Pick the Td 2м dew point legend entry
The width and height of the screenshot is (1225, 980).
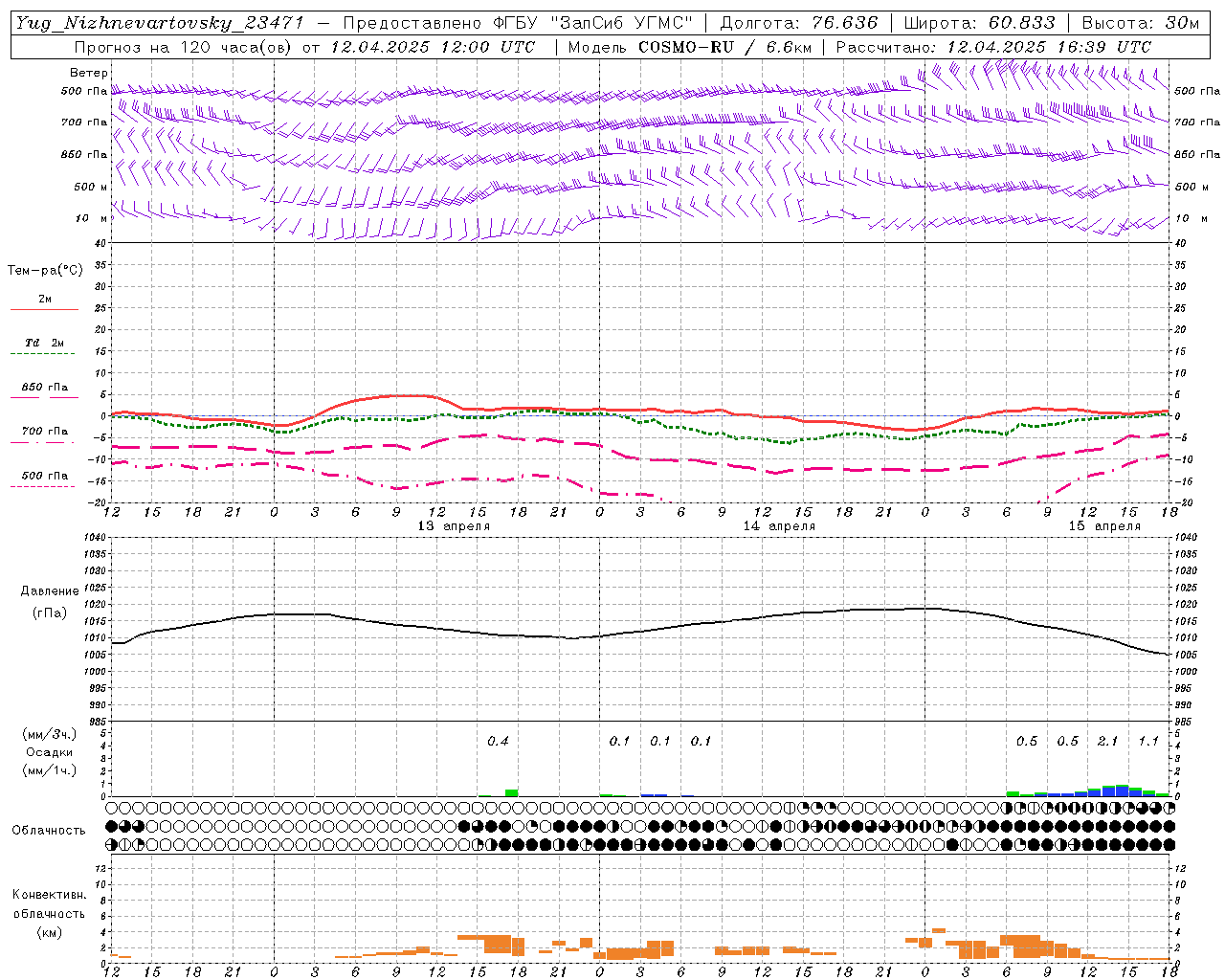tap(44, 343)
